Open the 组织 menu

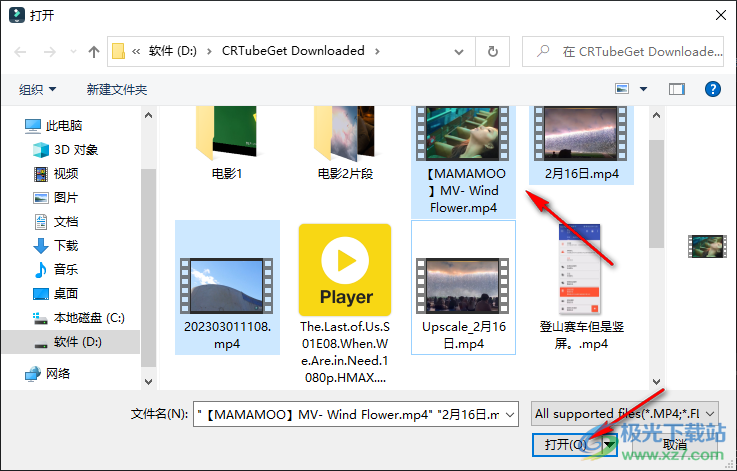click(x=38, y=89)
